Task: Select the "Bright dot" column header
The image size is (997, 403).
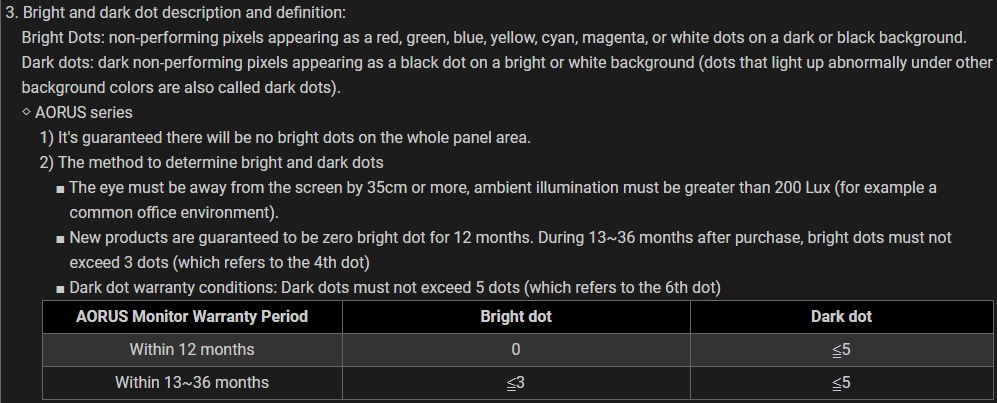Action: point(516,317)
